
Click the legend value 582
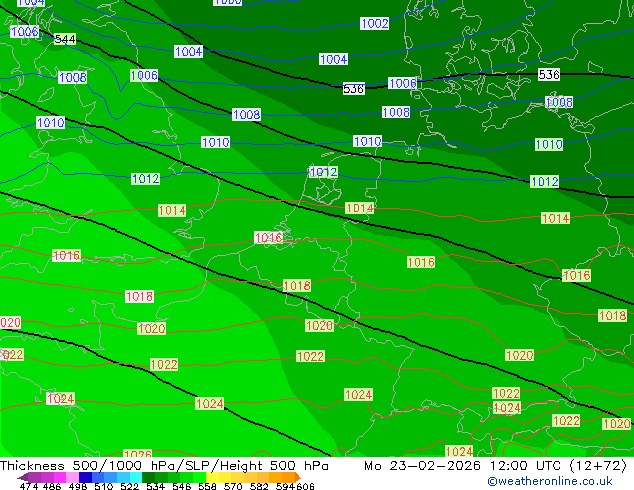[259, 486]
